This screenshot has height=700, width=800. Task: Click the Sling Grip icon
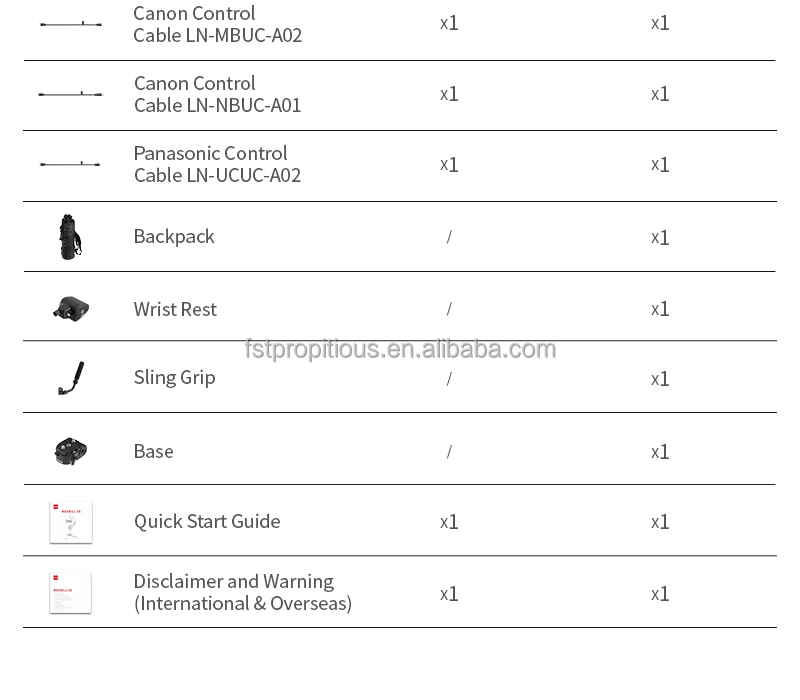[71, 378]
